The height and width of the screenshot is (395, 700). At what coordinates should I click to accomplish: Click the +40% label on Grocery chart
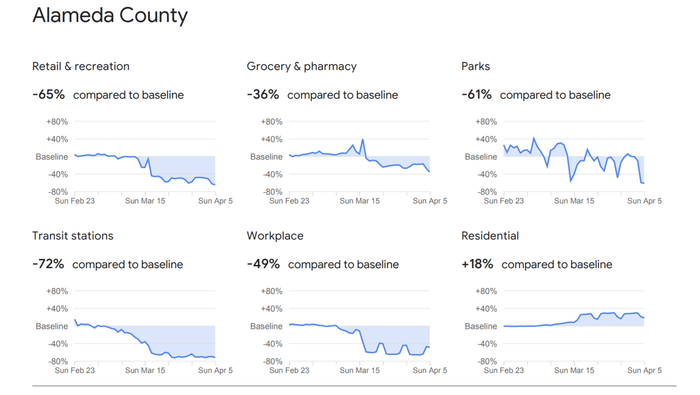coord(271,139)
